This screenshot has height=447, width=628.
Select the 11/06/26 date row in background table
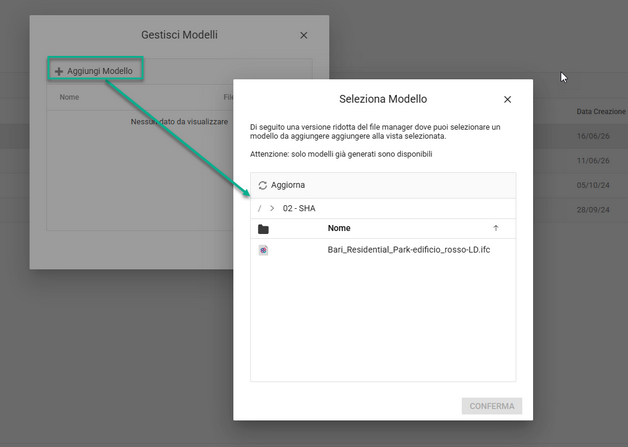[x=593, y=161]
